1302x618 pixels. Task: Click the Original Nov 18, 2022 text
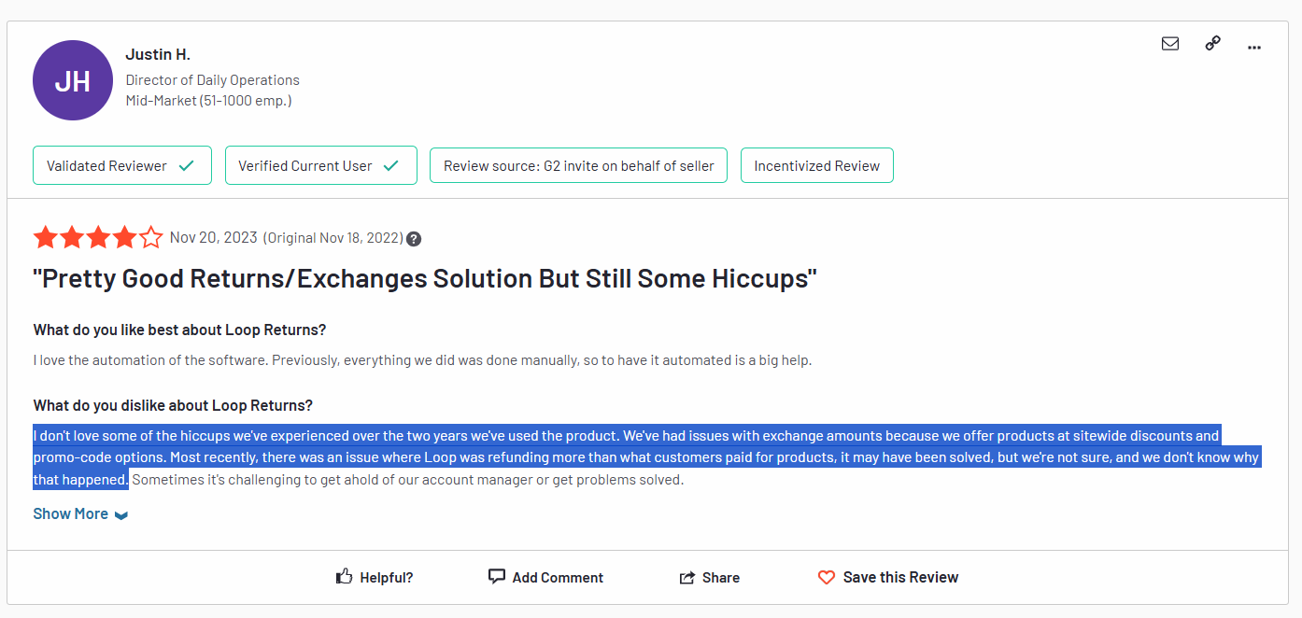click(333, 238)
